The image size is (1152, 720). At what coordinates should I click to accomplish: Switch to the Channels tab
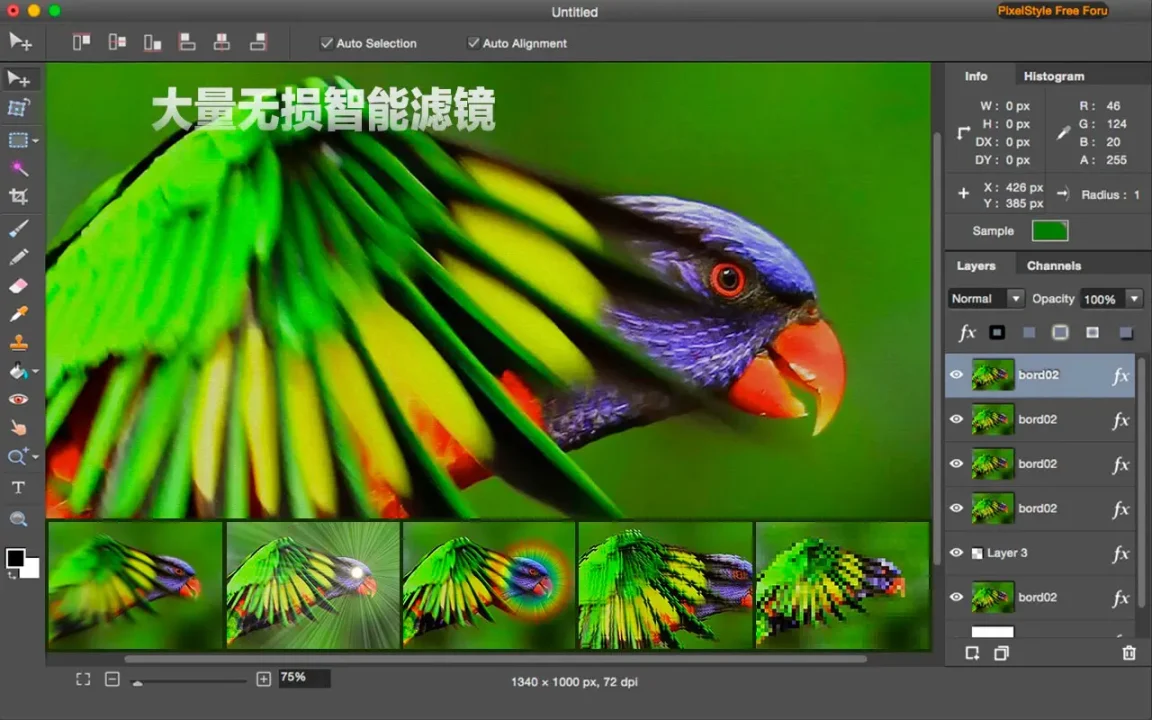(x=1054, y=266)
